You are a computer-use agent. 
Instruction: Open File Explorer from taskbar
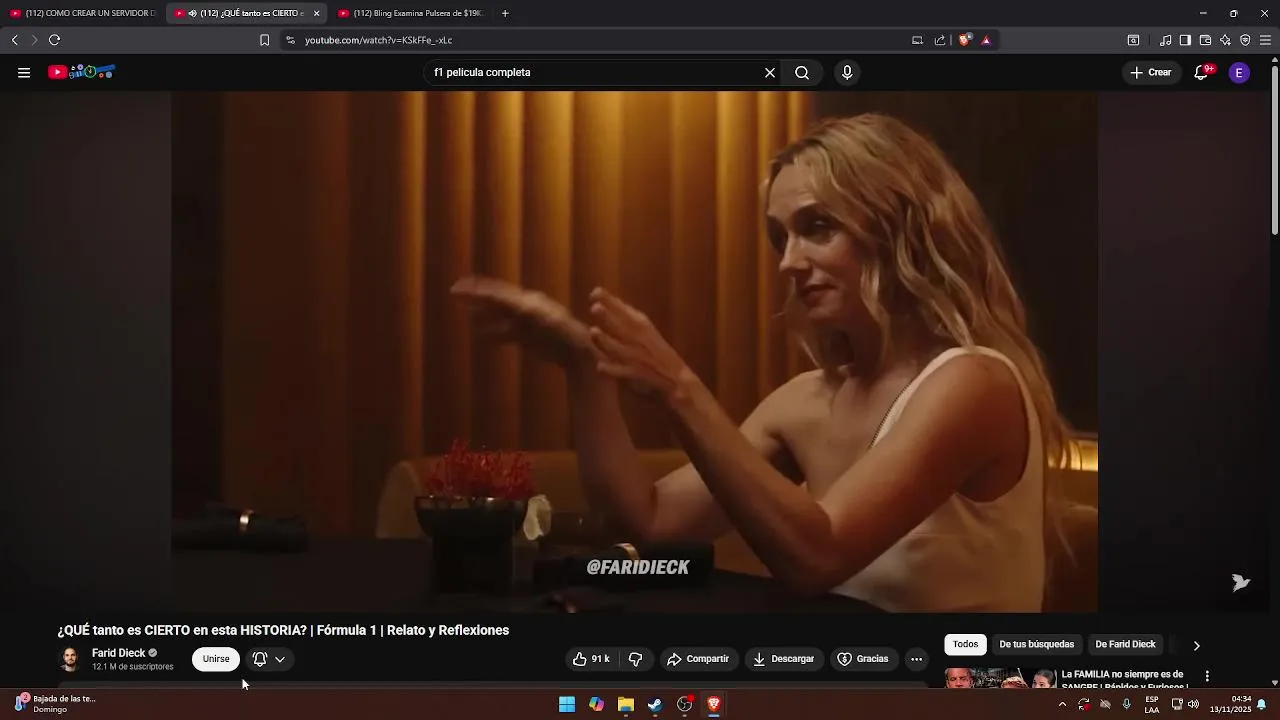point(626,705)
